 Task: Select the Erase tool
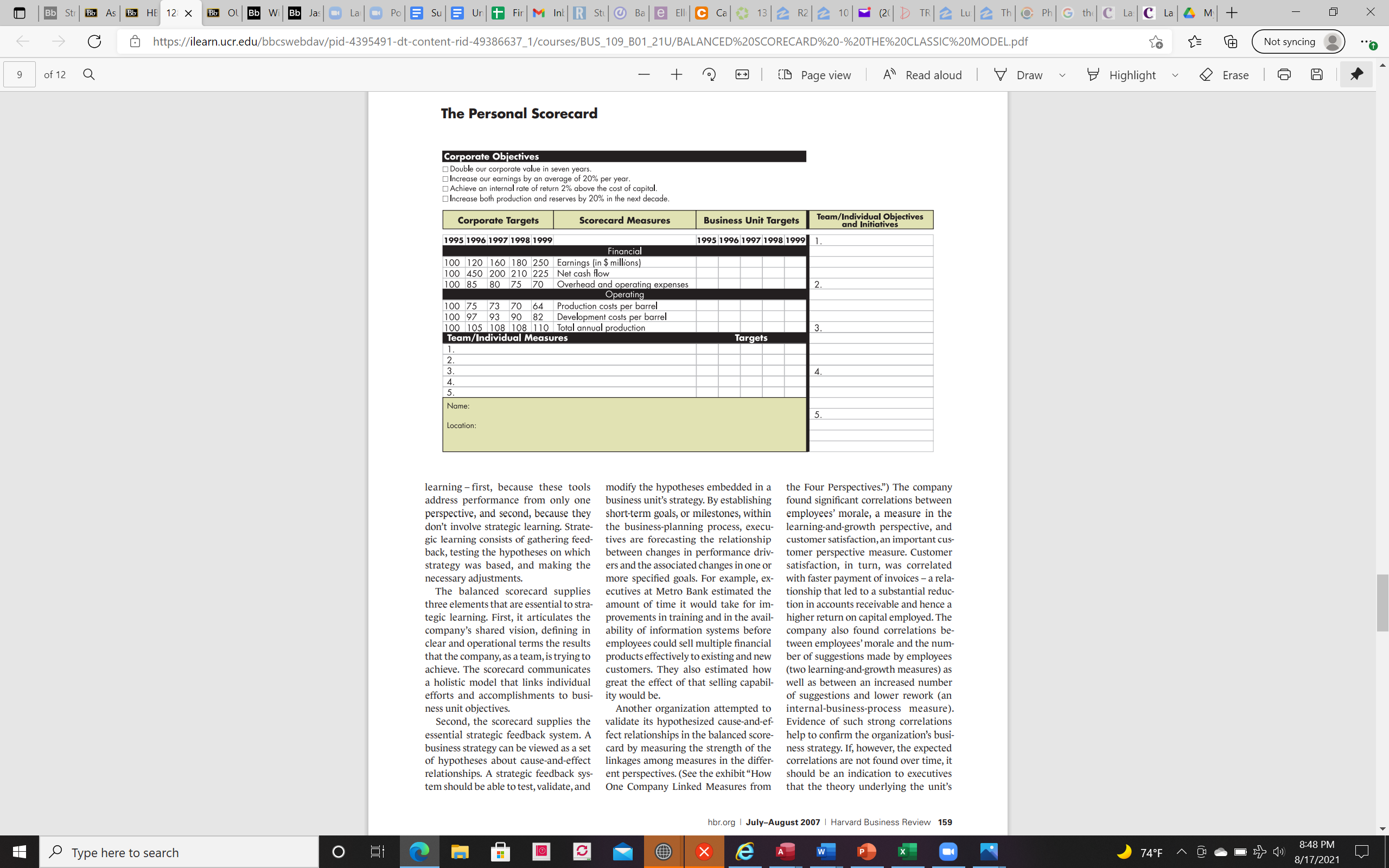(x=1224, y=75)
